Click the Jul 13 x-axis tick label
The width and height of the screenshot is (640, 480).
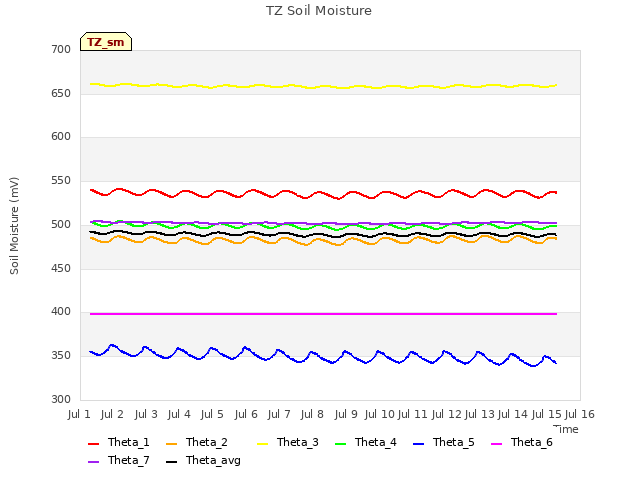480,414
